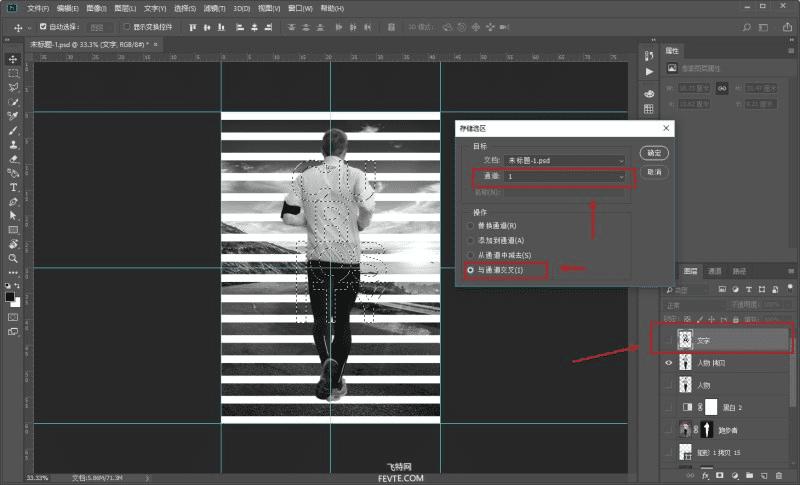Open the 滤镜(T) menu

[212, 8]
